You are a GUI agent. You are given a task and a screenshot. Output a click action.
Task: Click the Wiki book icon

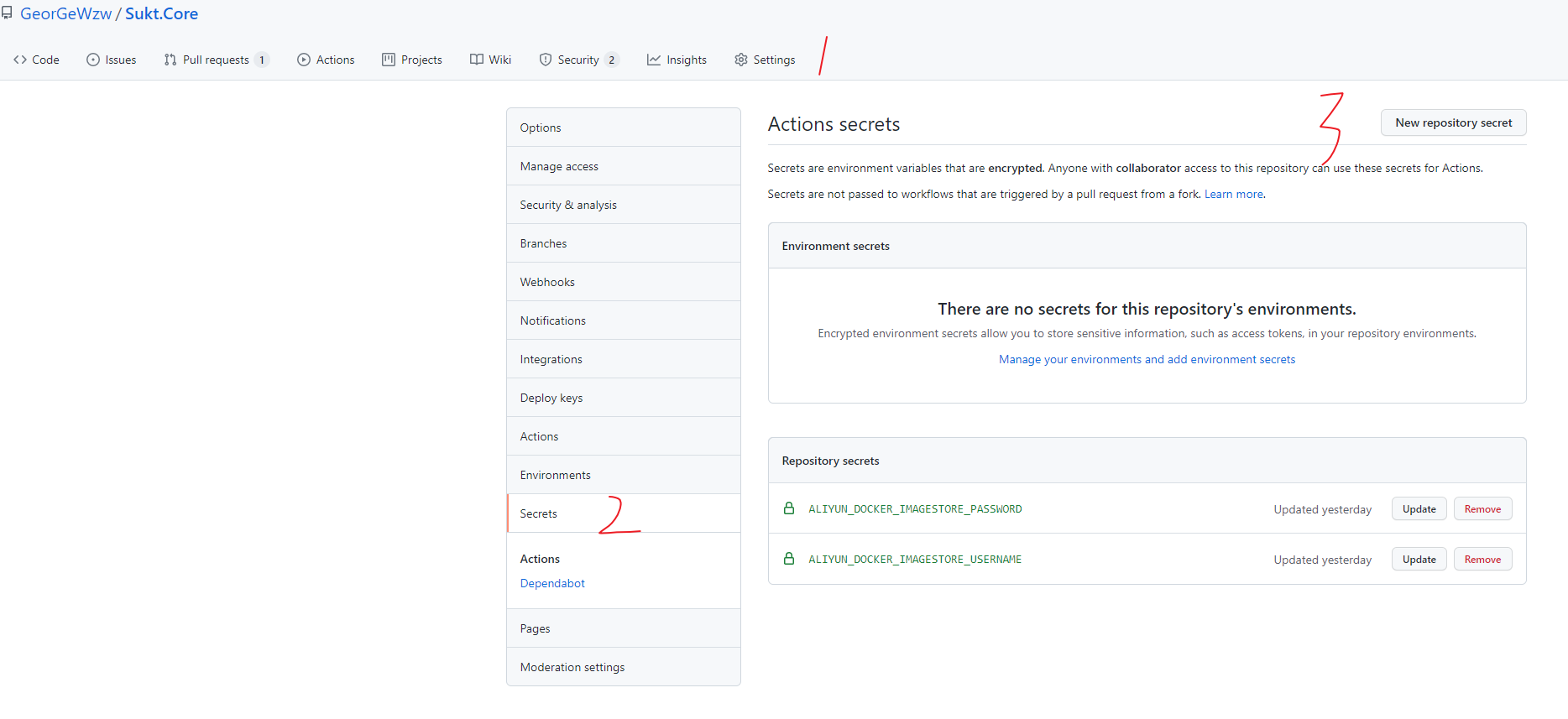click(x=477, y=60)
